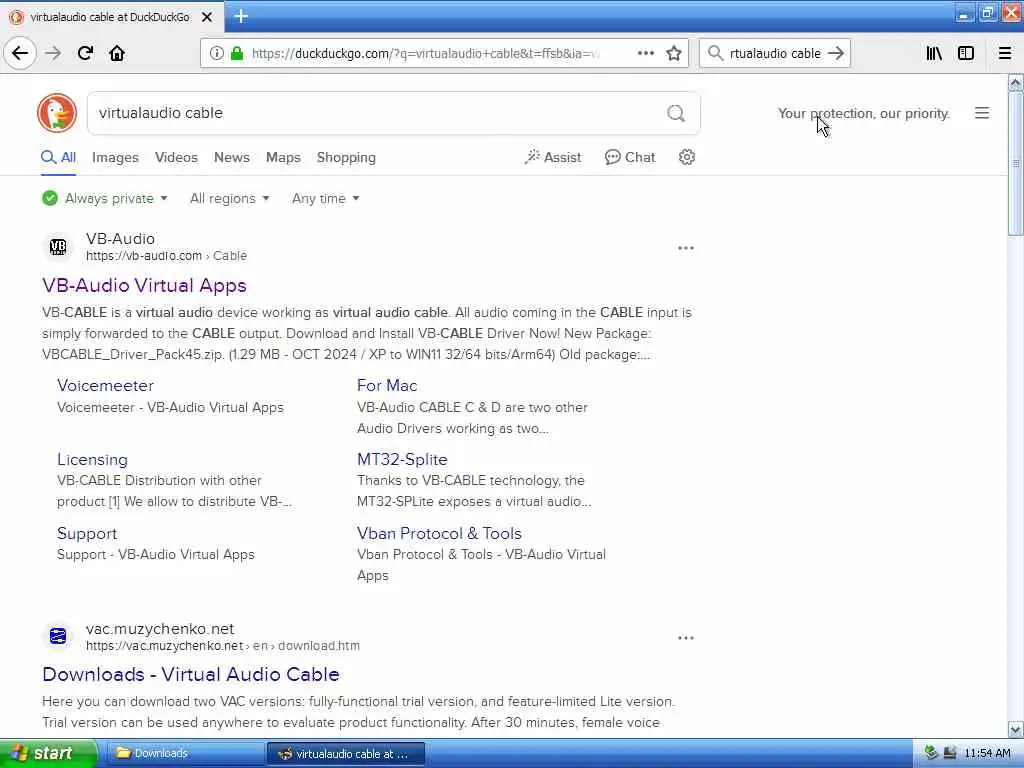Switch to the News tab
Image resolution: width=1024 pixels, height=768 pixels.
pos(232,157)
